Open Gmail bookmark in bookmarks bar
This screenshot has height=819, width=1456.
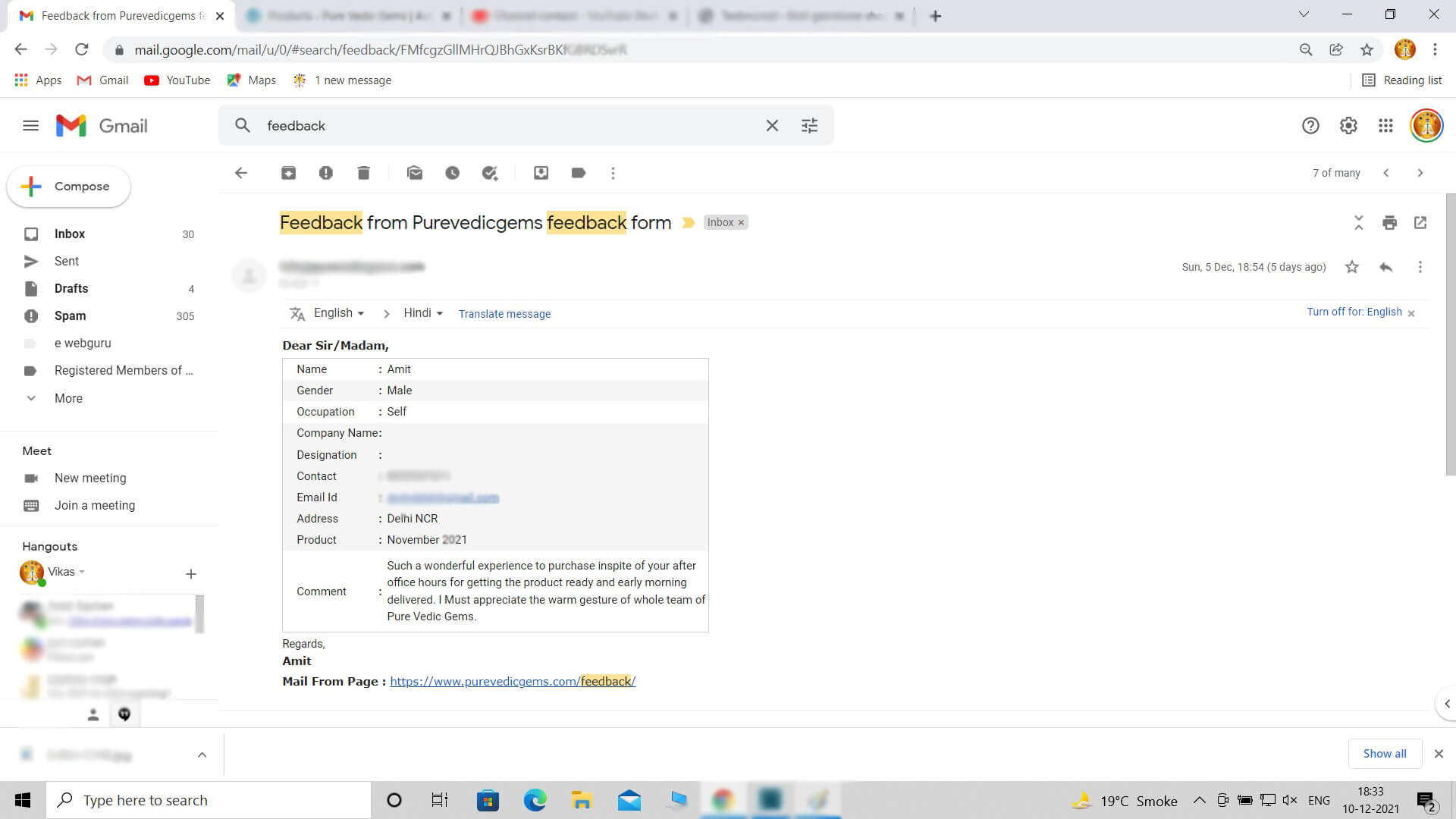(102, 80)
